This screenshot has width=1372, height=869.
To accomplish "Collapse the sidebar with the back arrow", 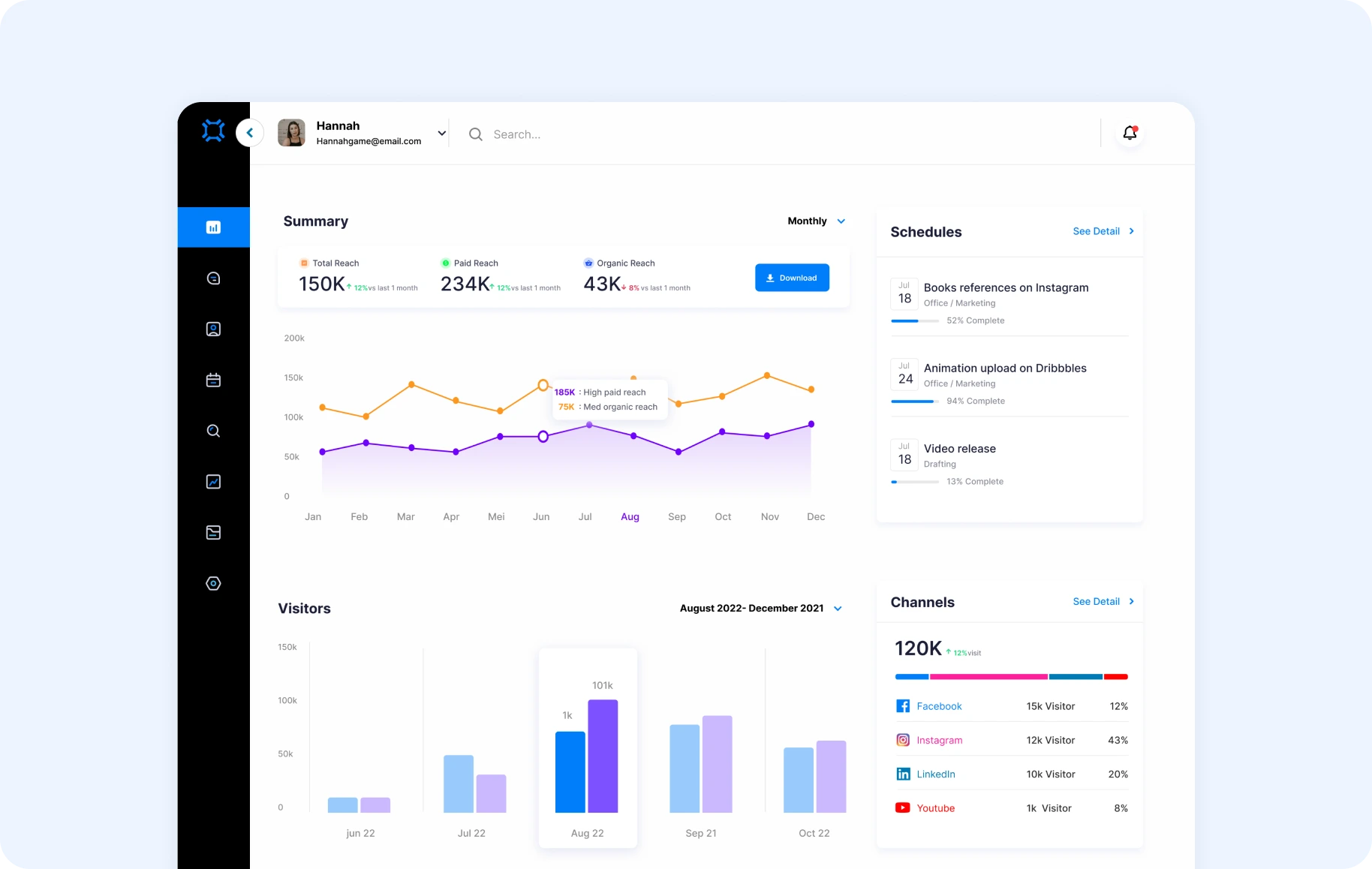I will [x=250, y=133].
